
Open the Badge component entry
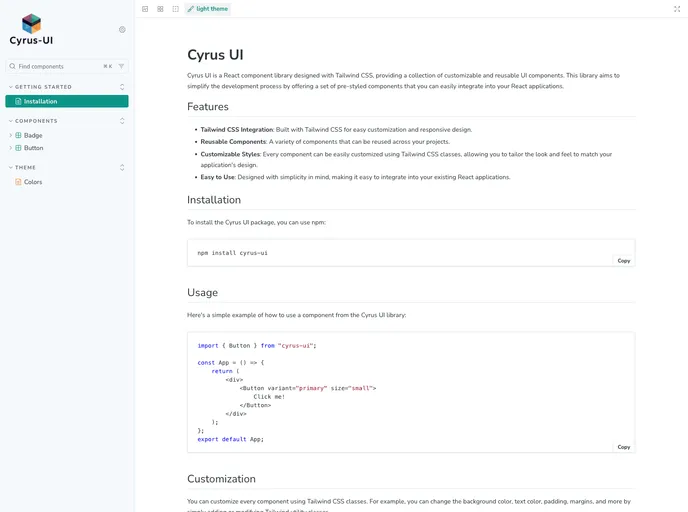[x=33, y=135]
